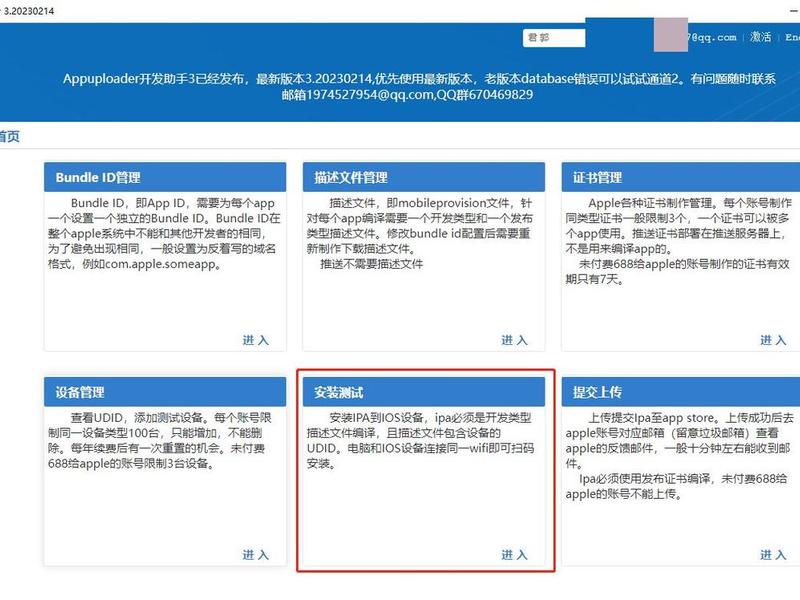The image size is (800, 600).
Task: Click the announcement banner about Appuploader开发助手3
Action: coord(419,86)
